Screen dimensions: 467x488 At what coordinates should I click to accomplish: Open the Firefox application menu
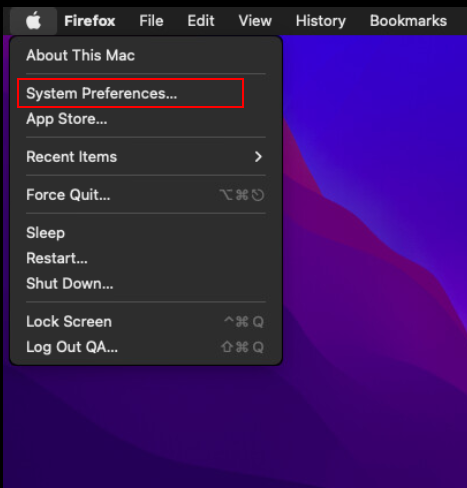pyautogui.click(x=90, y=21)
